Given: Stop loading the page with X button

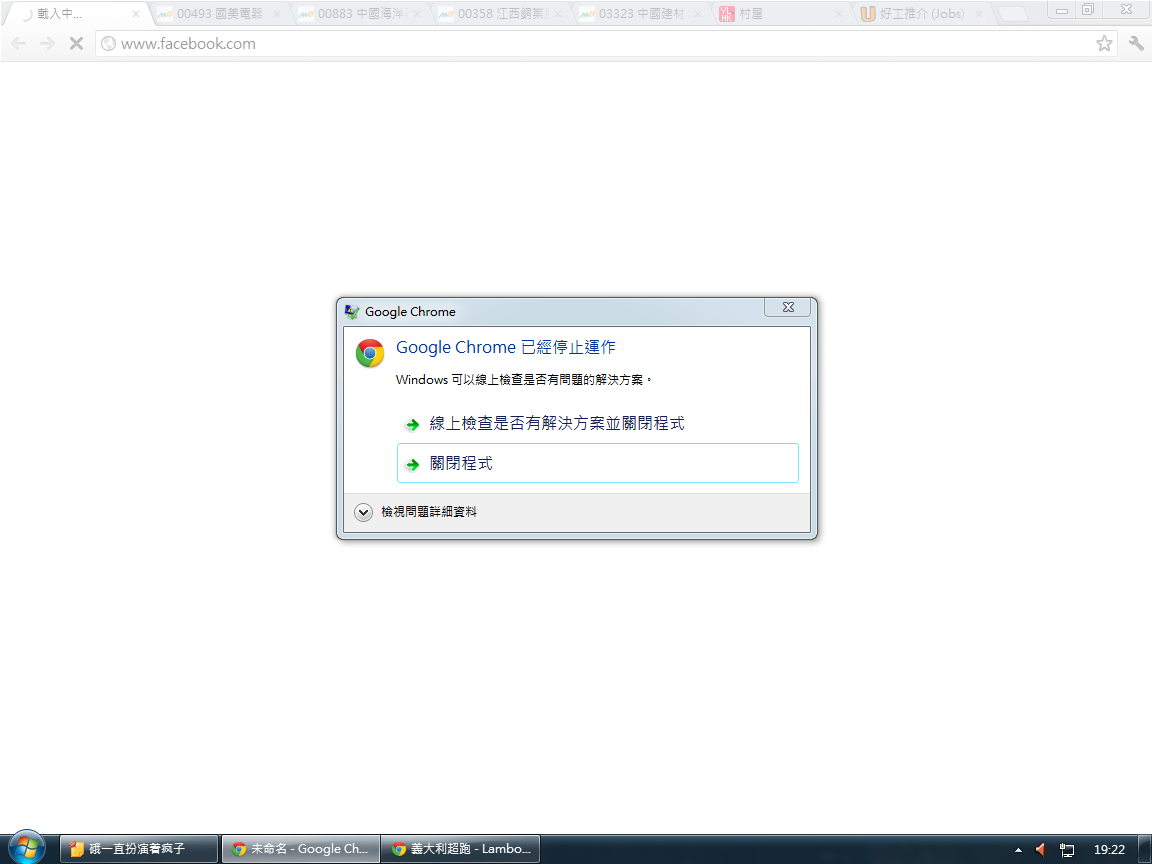Looking at the screenshot, I should 76,44.
